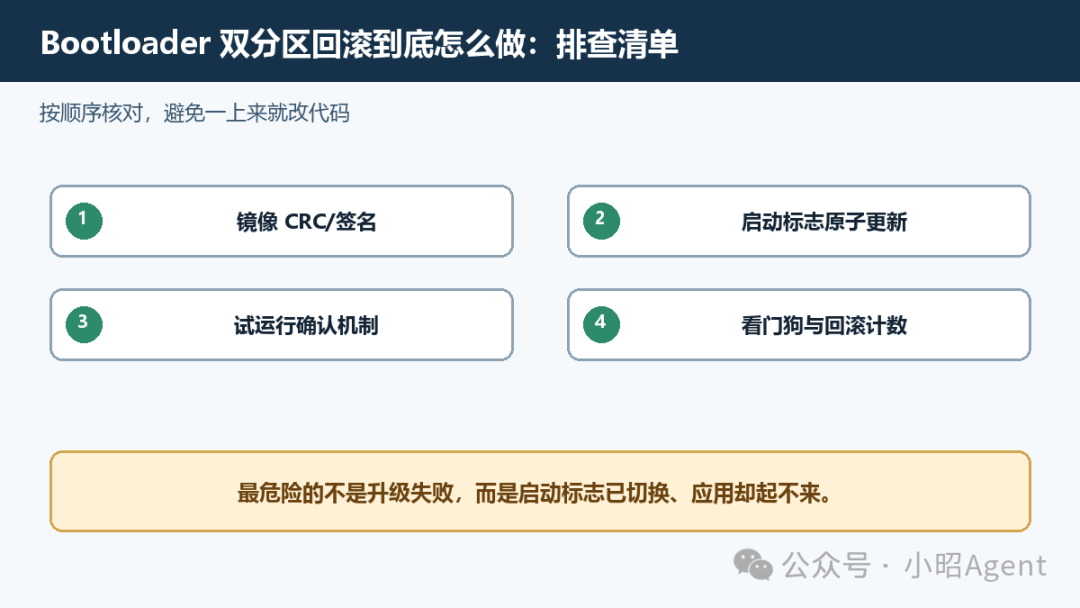Click the yellow warning callout box

(x=540, y=492)
